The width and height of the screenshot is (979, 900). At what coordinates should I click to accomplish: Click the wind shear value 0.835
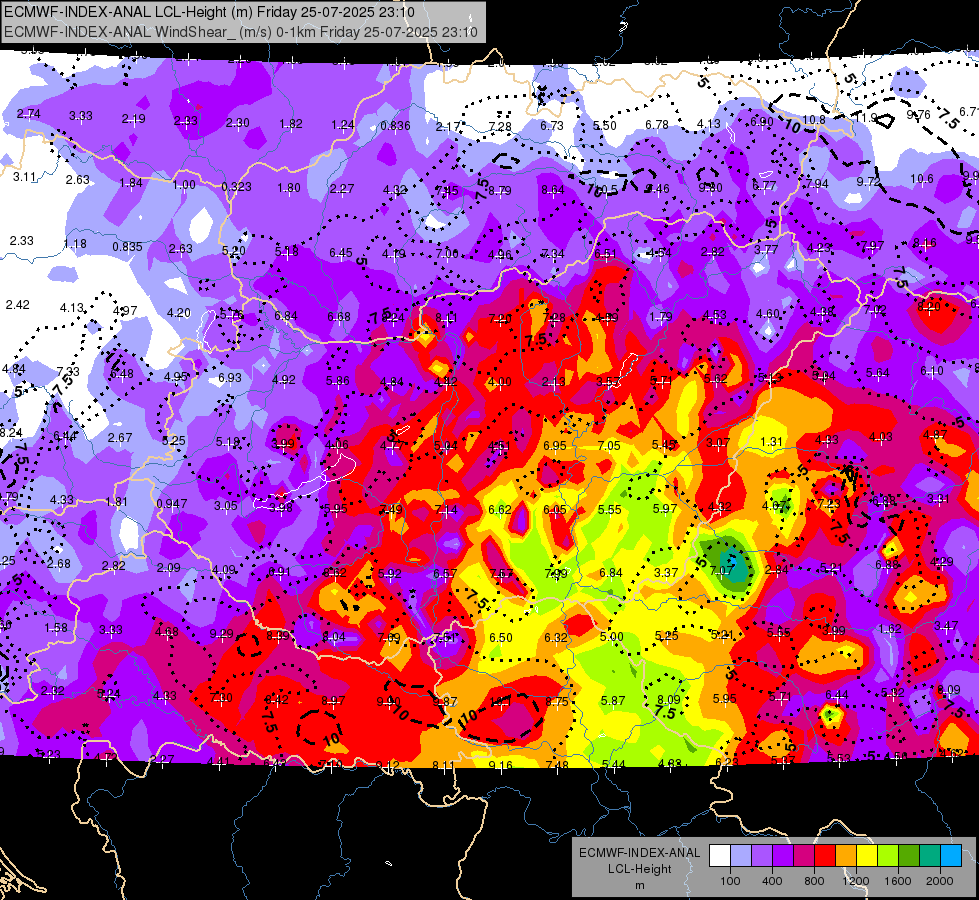pyautogui.click(x=127, y=247)
